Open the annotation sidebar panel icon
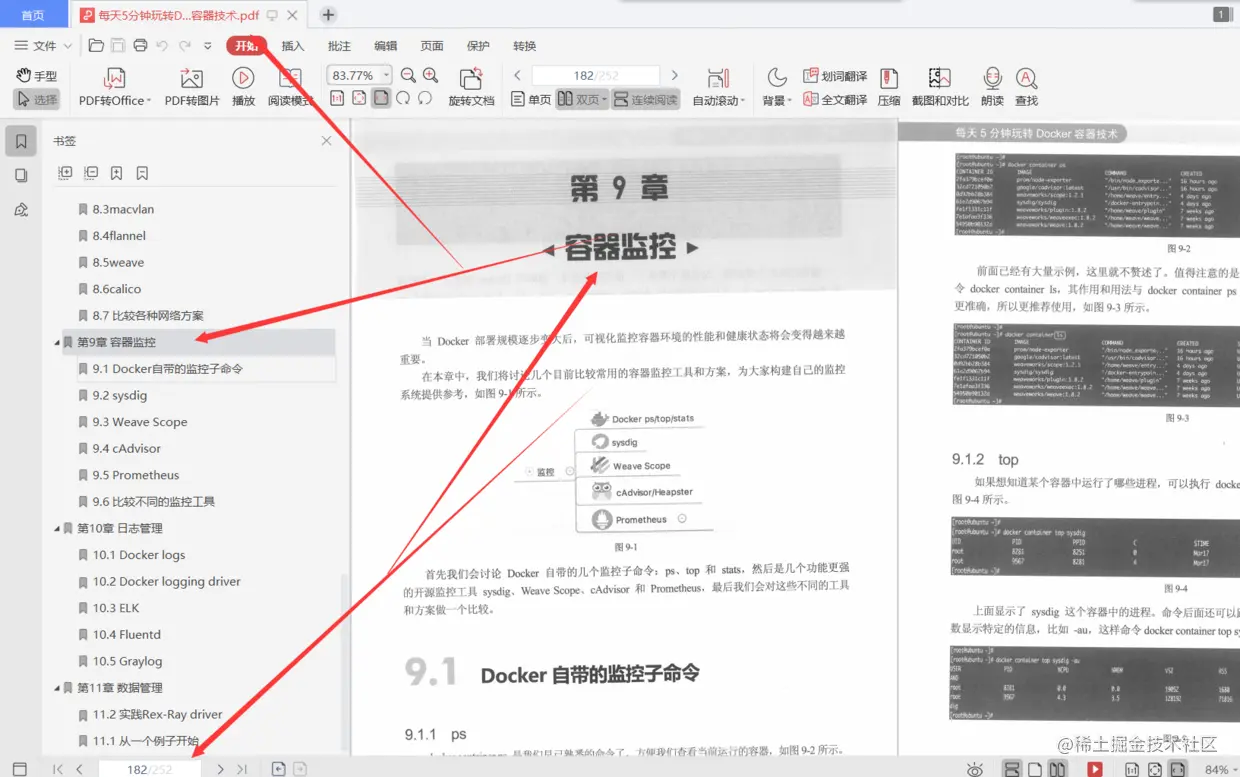Screen dimensions: 1240x777 (21, 209)
